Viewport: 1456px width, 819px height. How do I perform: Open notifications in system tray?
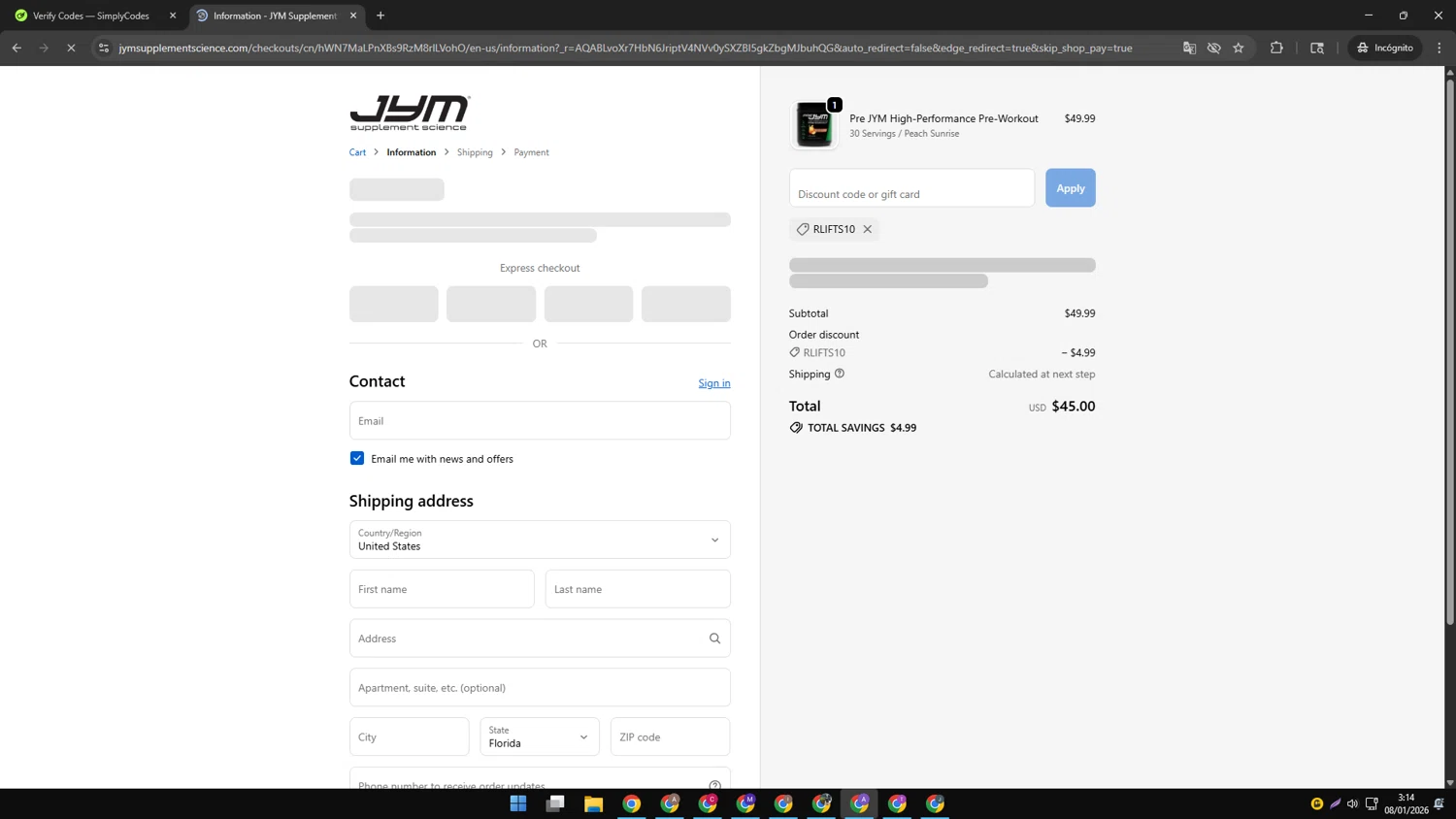pos(1439,803)
